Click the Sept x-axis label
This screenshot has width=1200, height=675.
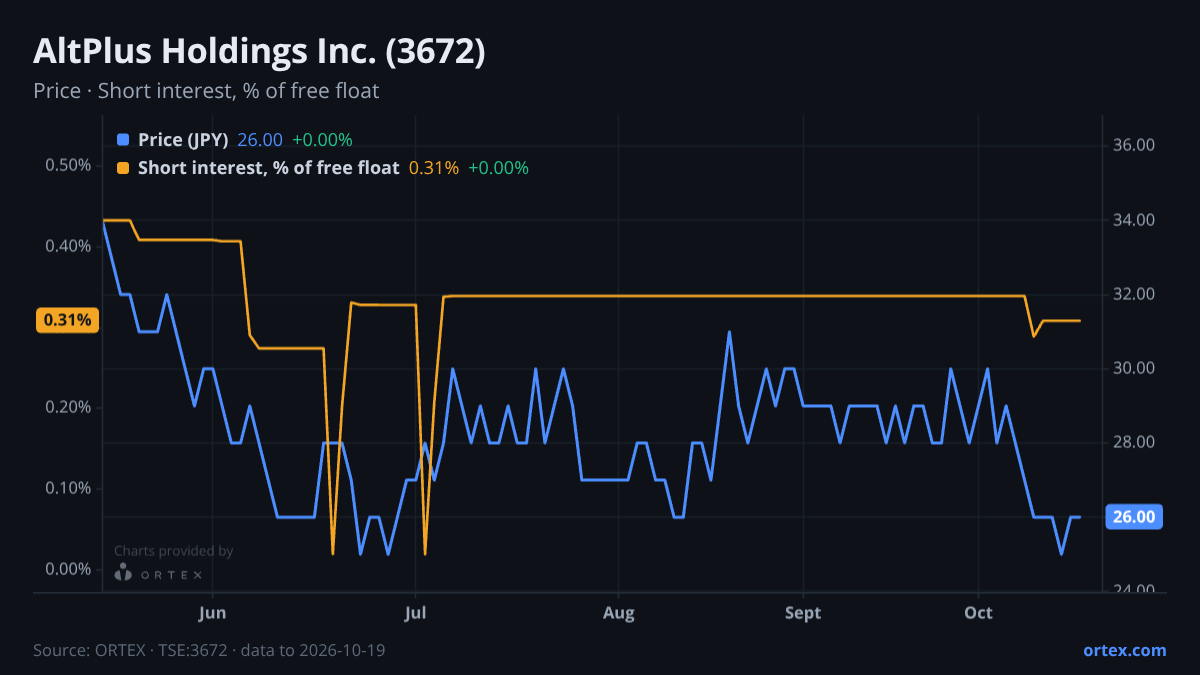[803, 612]
